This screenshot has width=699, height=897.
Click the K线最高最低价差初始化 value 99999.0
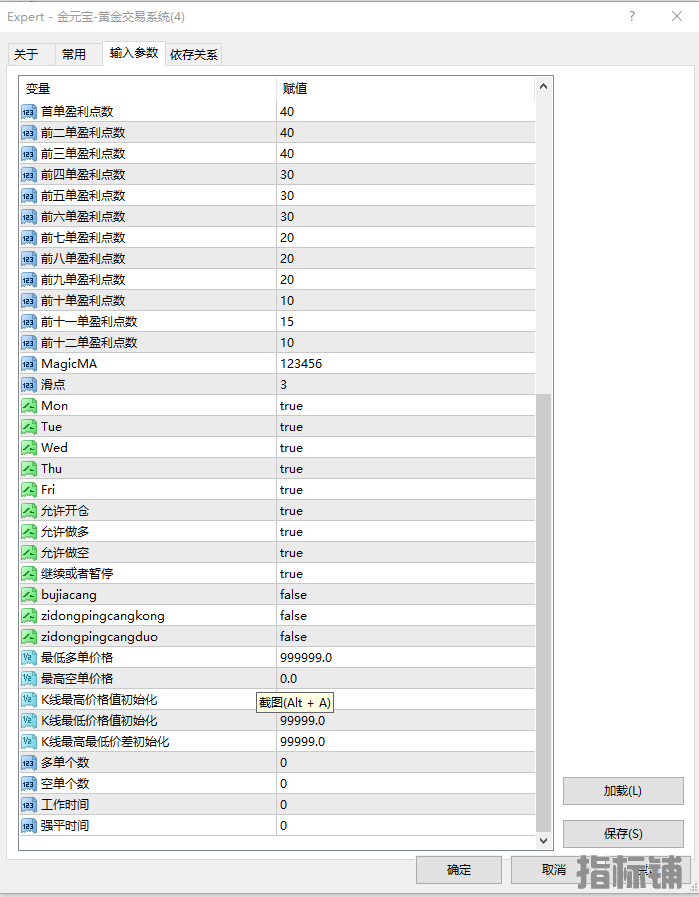tap(303, 741)
